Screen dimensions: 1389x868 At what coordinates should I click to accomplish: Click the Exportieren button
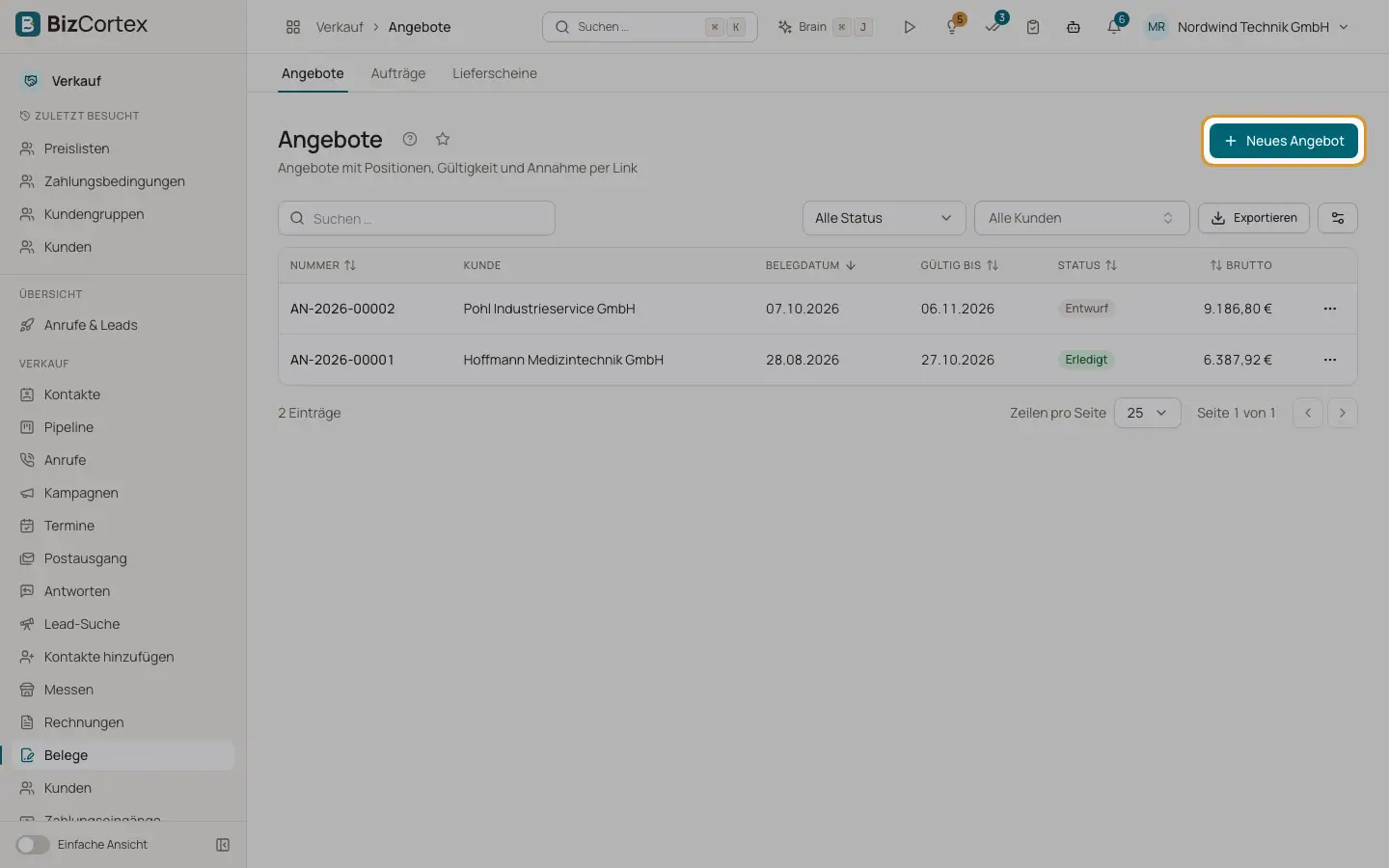(1254, 218)
